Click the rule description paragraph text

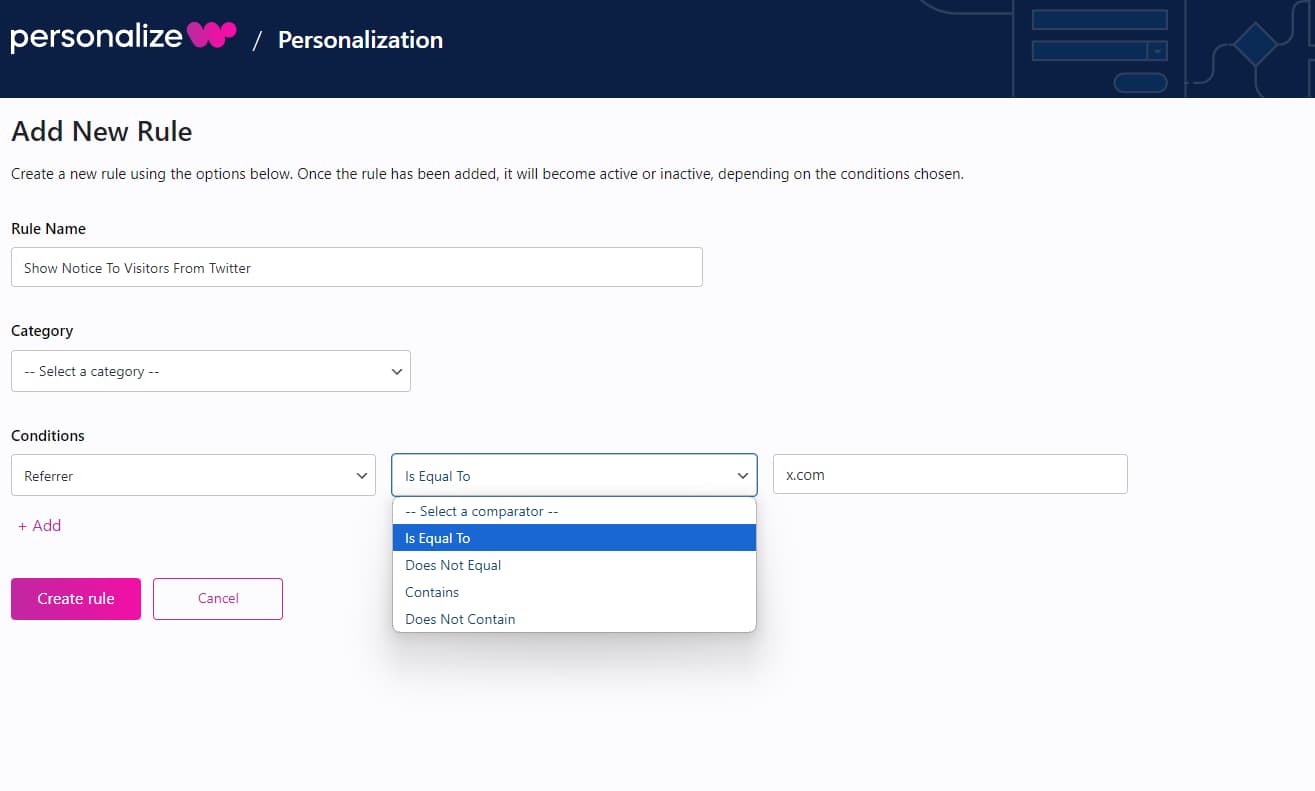(487, 174)
